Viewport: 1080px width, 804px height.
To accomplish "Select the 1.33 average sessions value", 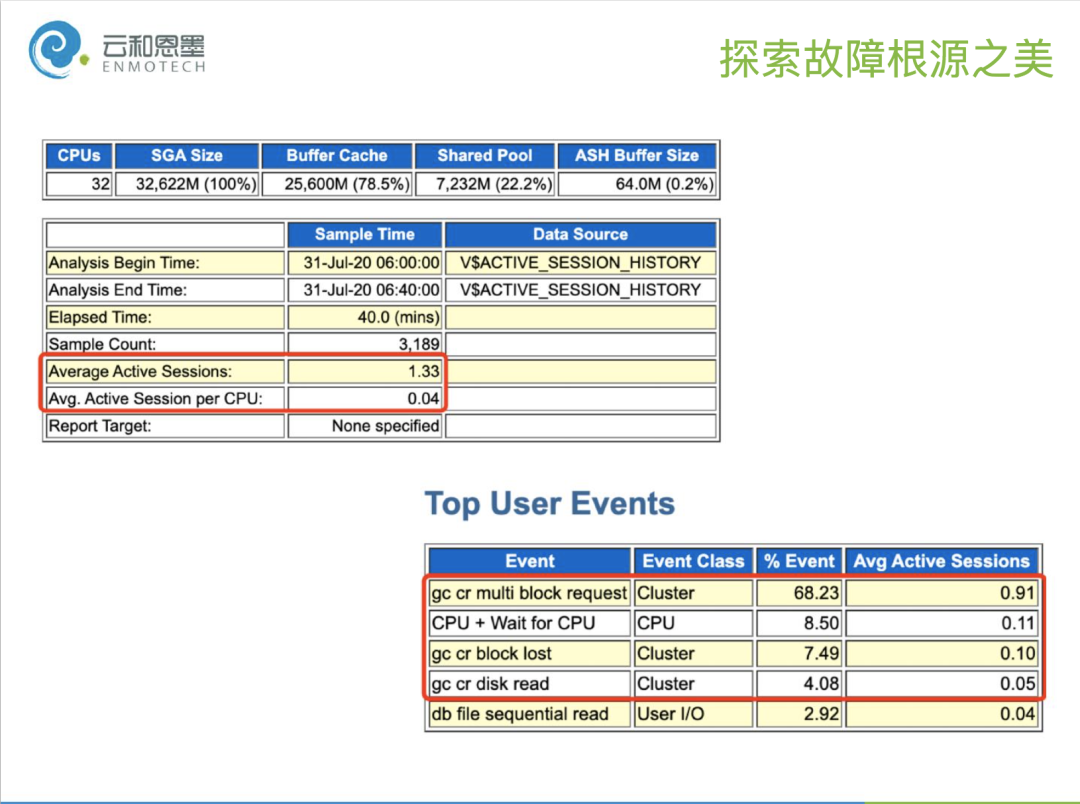I will coord(364,371).
